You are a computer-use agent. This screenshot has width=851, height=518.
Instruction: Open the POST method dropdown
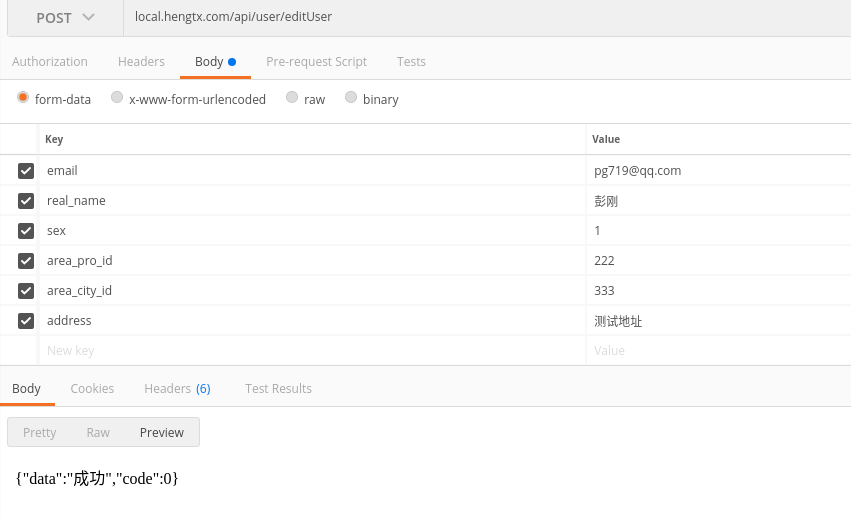pyautogui.click(x=65, y=18)
